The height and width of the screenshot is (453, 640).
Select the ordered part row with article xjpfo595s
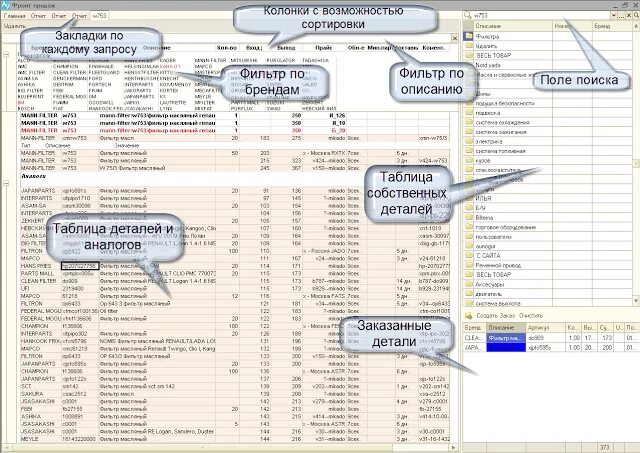tap(551, 347)
